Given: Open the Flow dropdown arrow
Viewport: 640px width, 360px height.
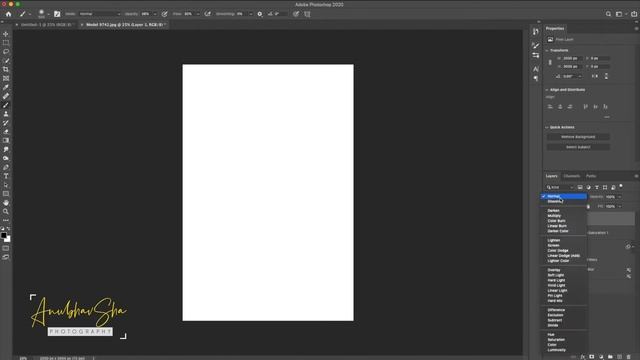Looking at the screenshot, I should [x=198, y=14].
